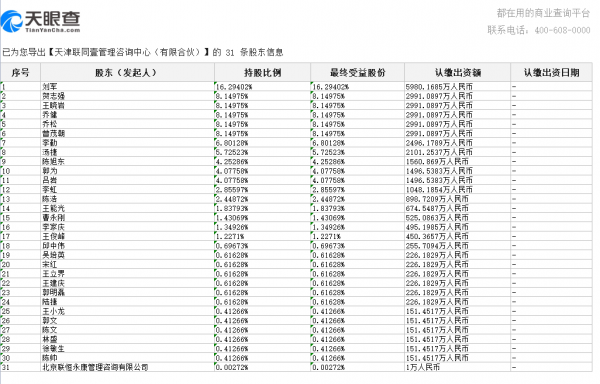This screenshot has height=384, width=600.
Task: Select the 最终受益股份 column header
Action: (x=357, y=72)
